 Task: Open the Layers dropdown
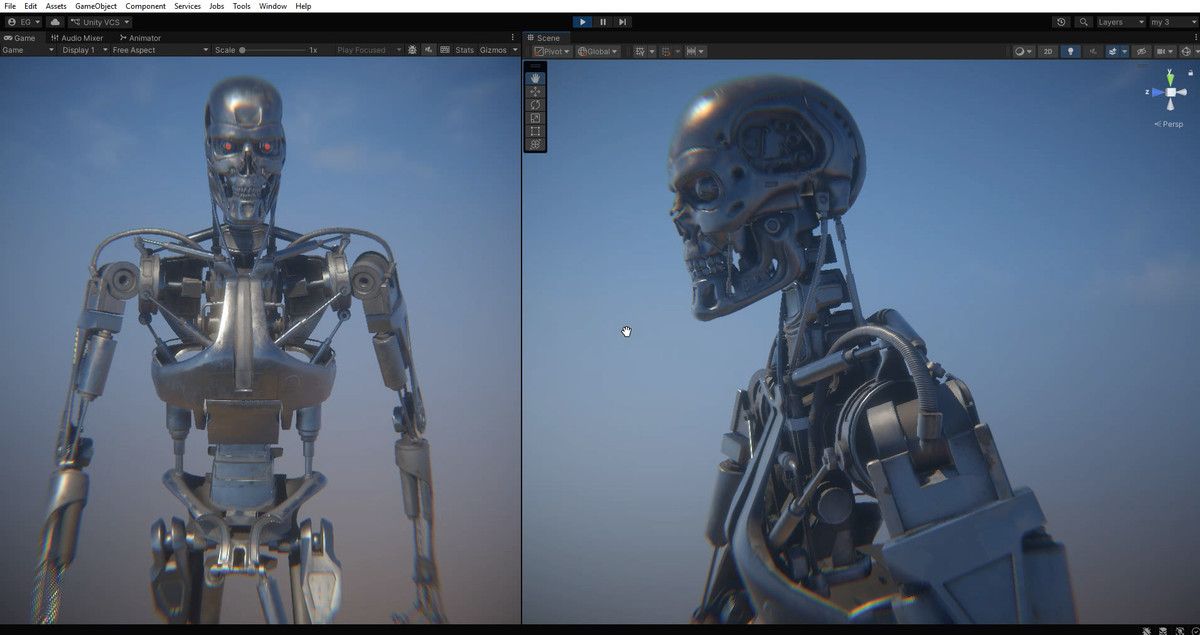click(x=1120, y=22)
